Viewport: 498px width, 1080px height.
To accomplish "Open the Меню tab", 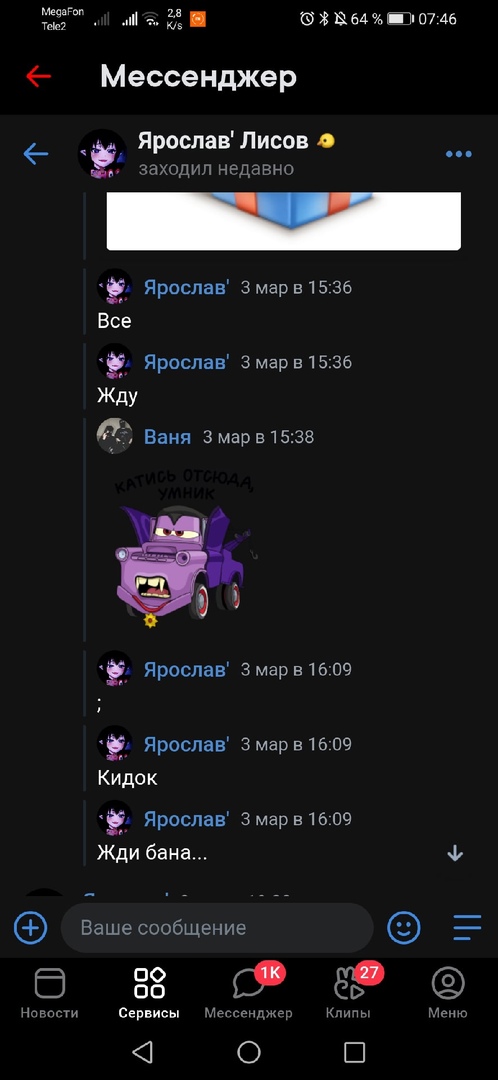I will point(448,993).
